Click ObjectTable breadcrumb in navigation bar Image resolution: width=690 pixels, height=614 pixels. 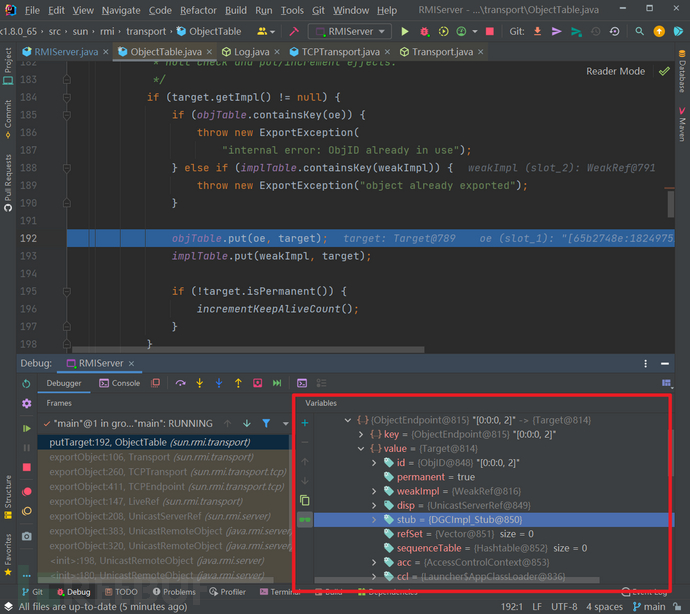(209, 31)
